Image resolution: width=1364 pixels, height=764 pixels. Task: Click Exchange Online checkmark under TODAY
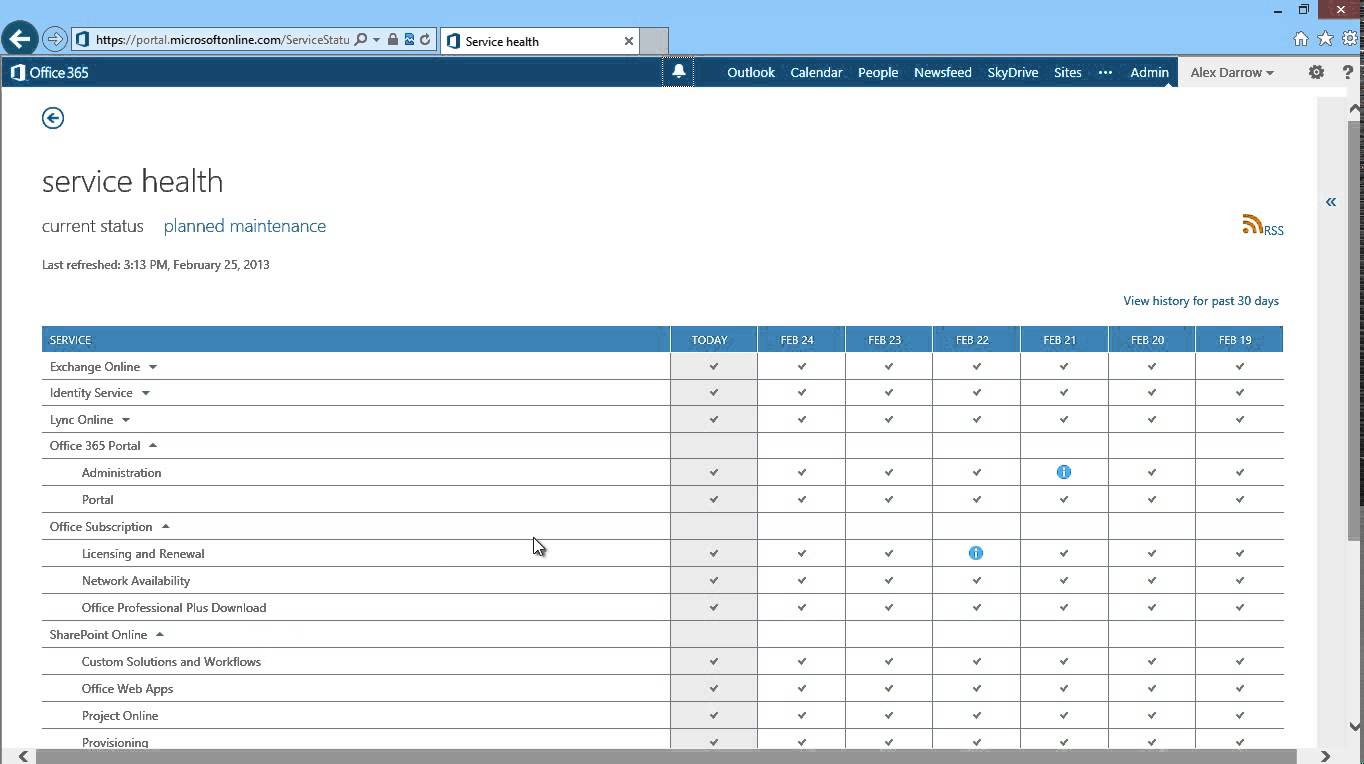[714, 367]
